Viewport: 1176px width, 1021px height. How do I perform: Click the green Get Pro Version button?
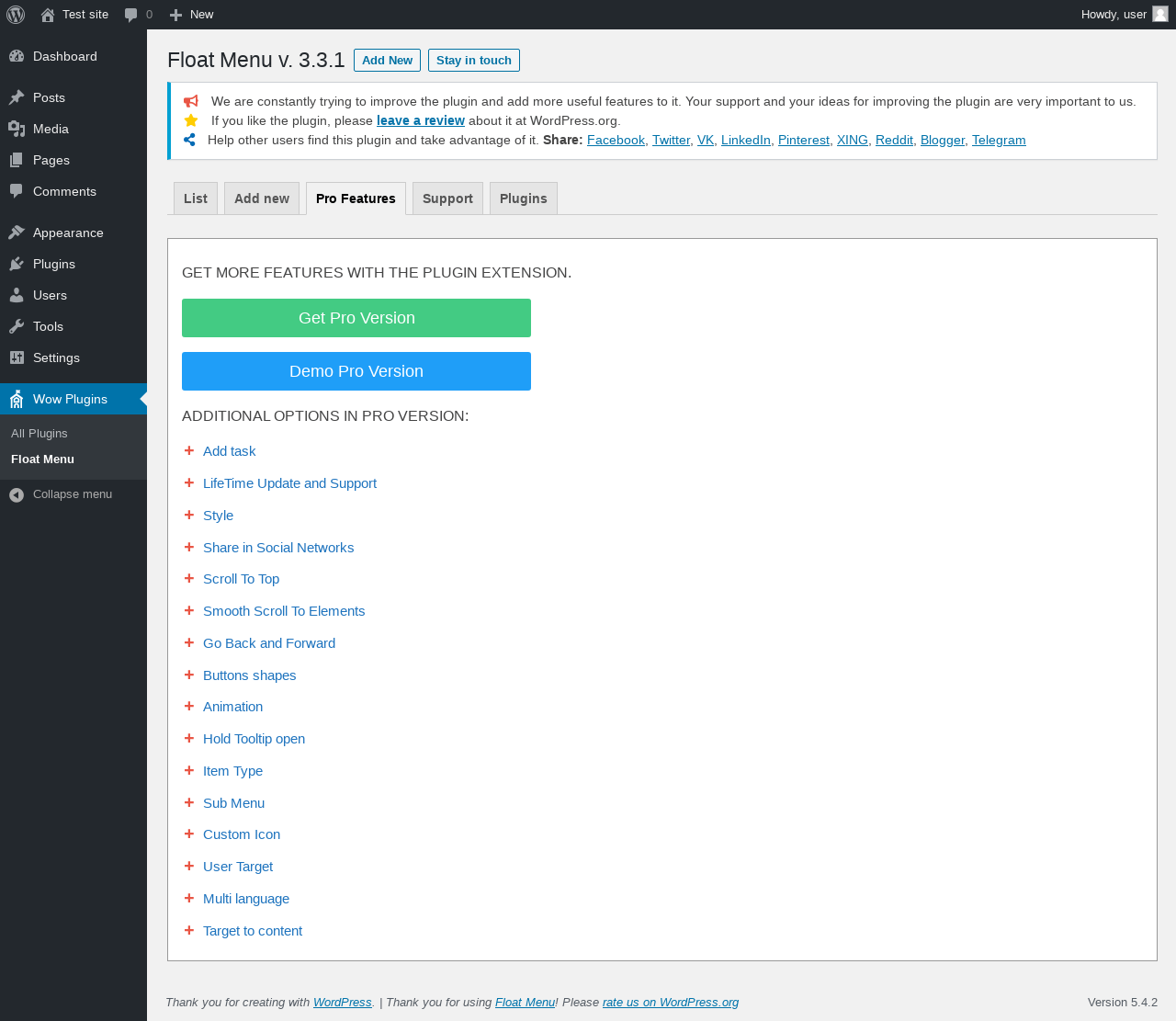[356, 318]
